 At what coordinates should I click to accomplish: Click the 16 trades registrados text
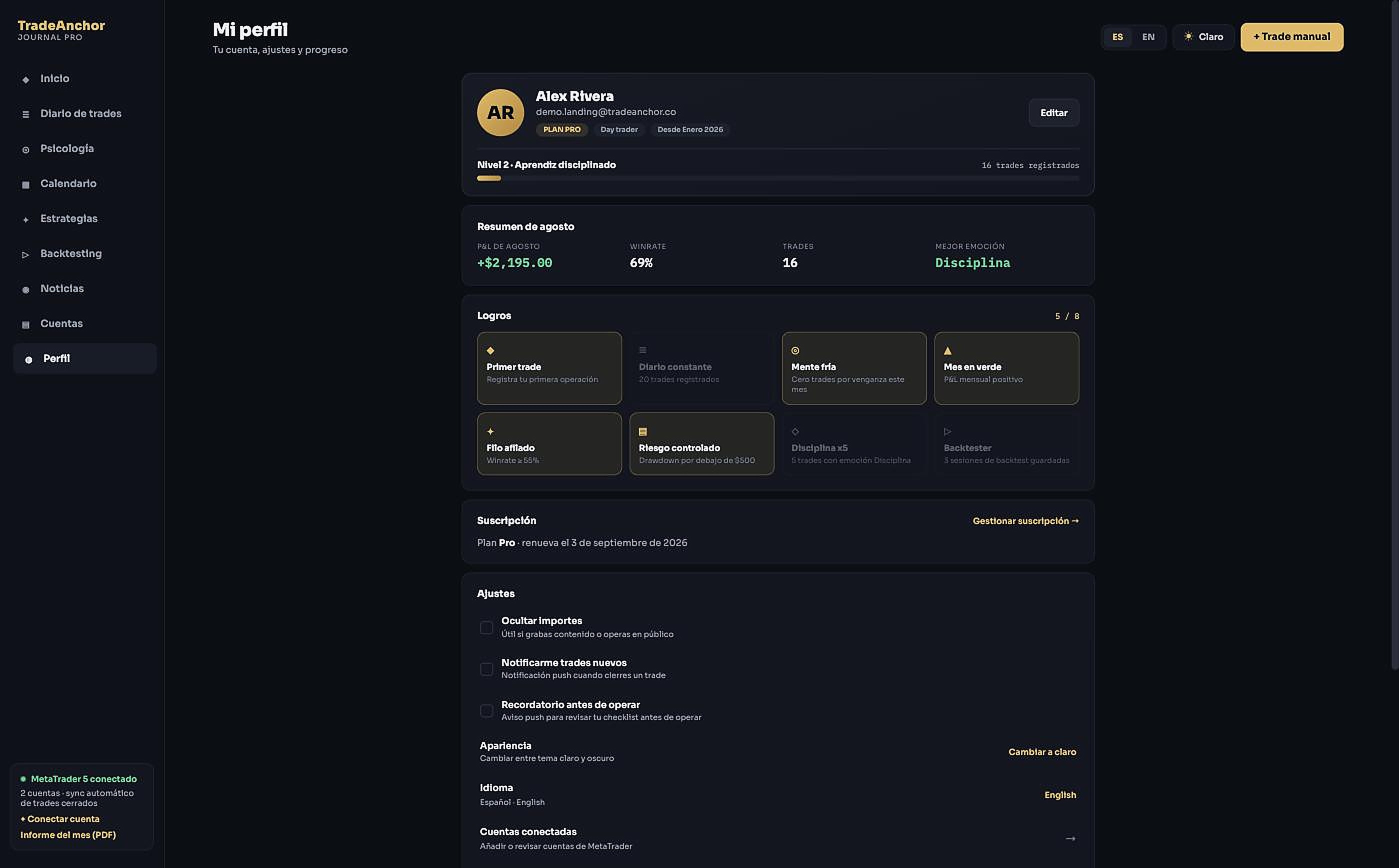point(1030,165)
